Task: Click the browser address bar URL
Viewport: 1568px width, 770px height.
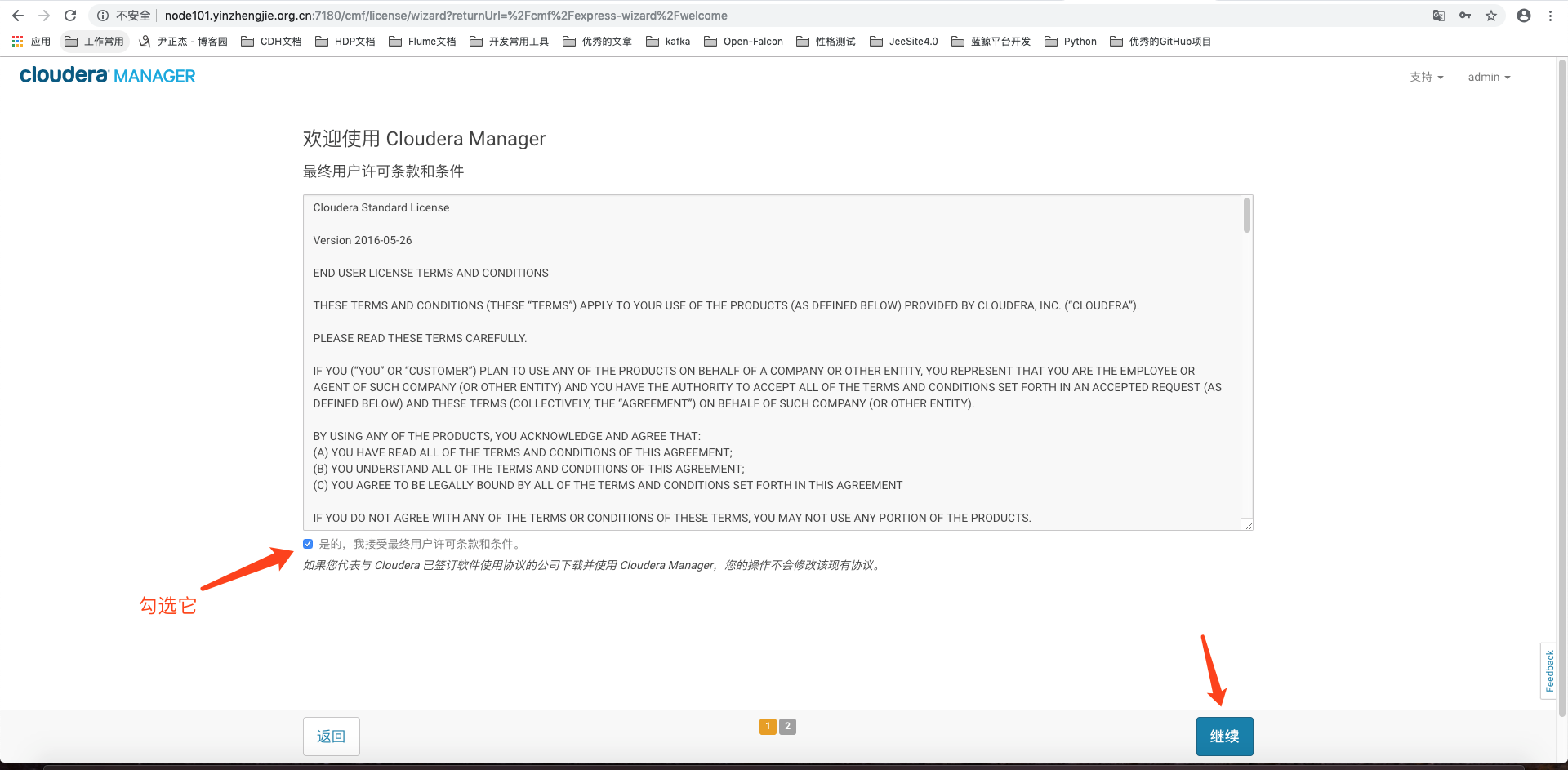Action: (446, 16)
